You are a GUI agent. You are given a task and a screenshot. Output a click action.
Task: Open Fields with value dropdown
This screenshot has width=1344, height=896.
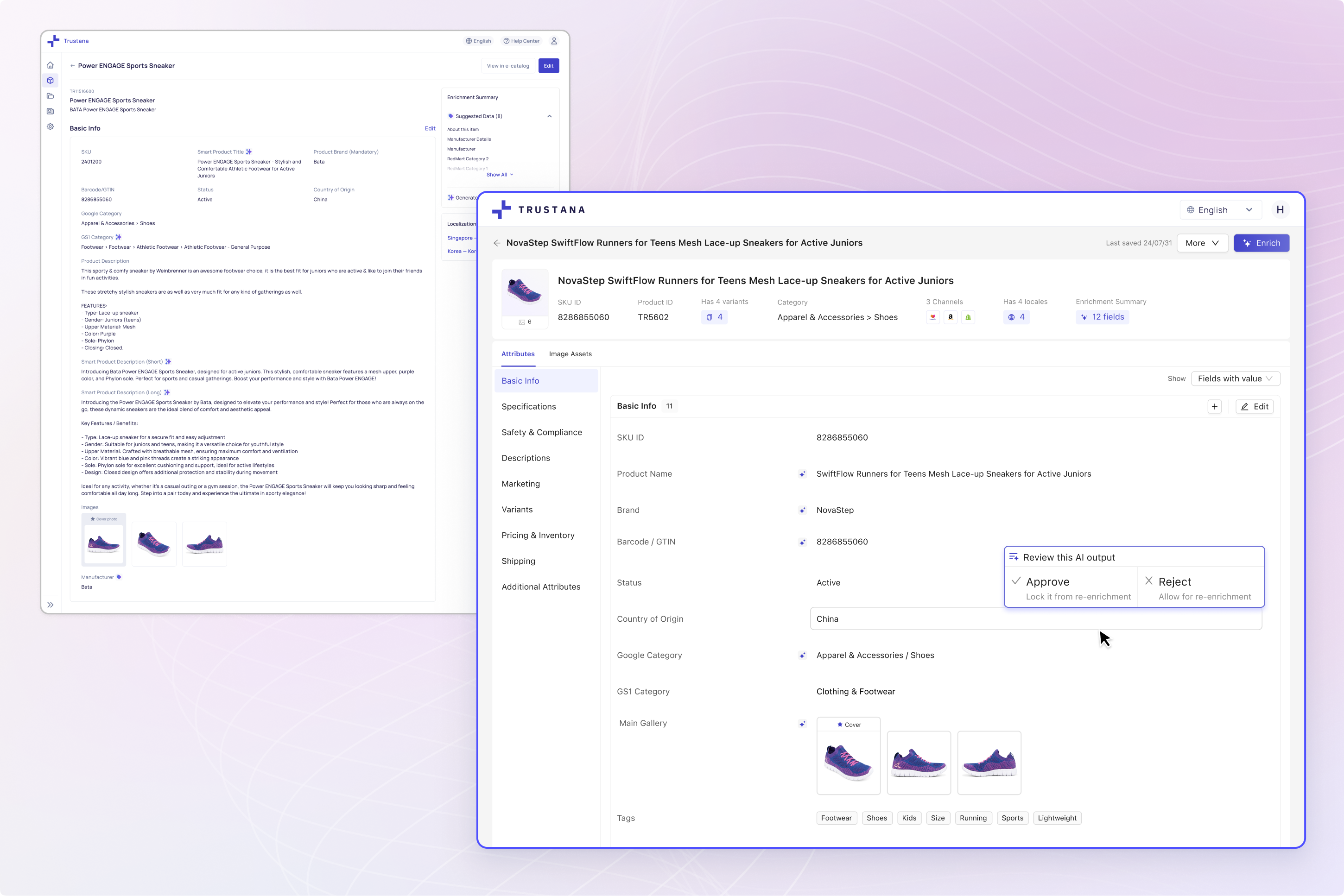point(1236,379)
